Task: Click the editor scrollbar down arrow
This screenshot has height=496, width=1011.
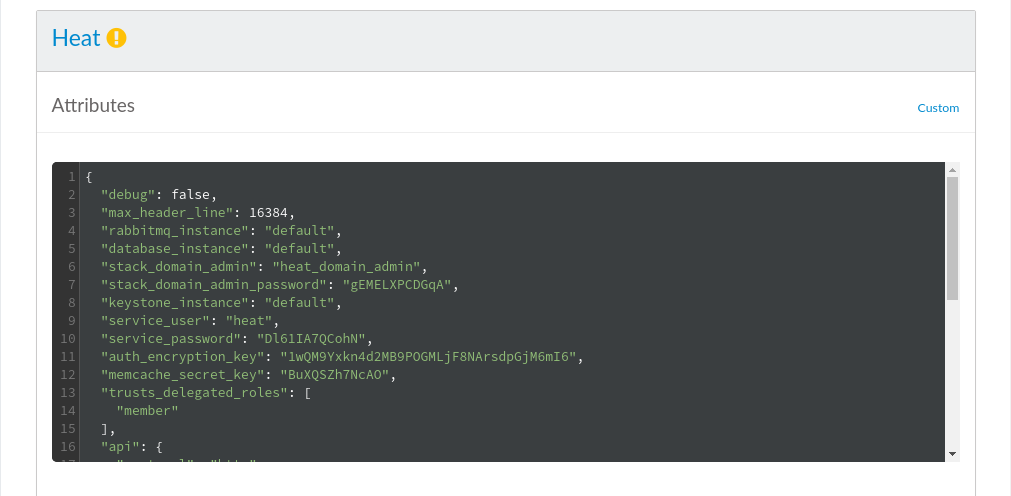Action: coord(952,454)
